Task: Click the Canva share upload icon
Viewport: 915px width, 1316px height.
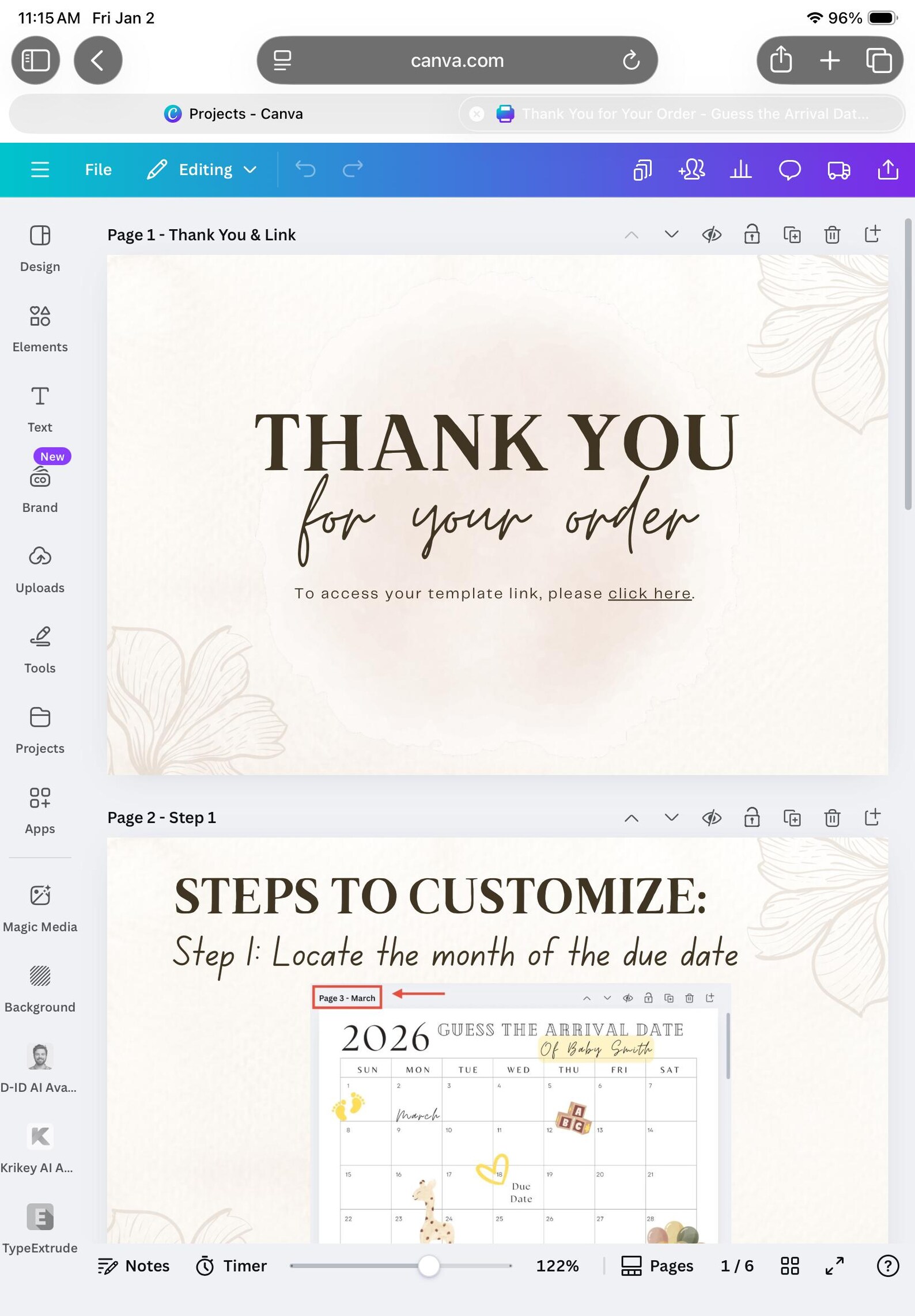Action: pos(888,170)
